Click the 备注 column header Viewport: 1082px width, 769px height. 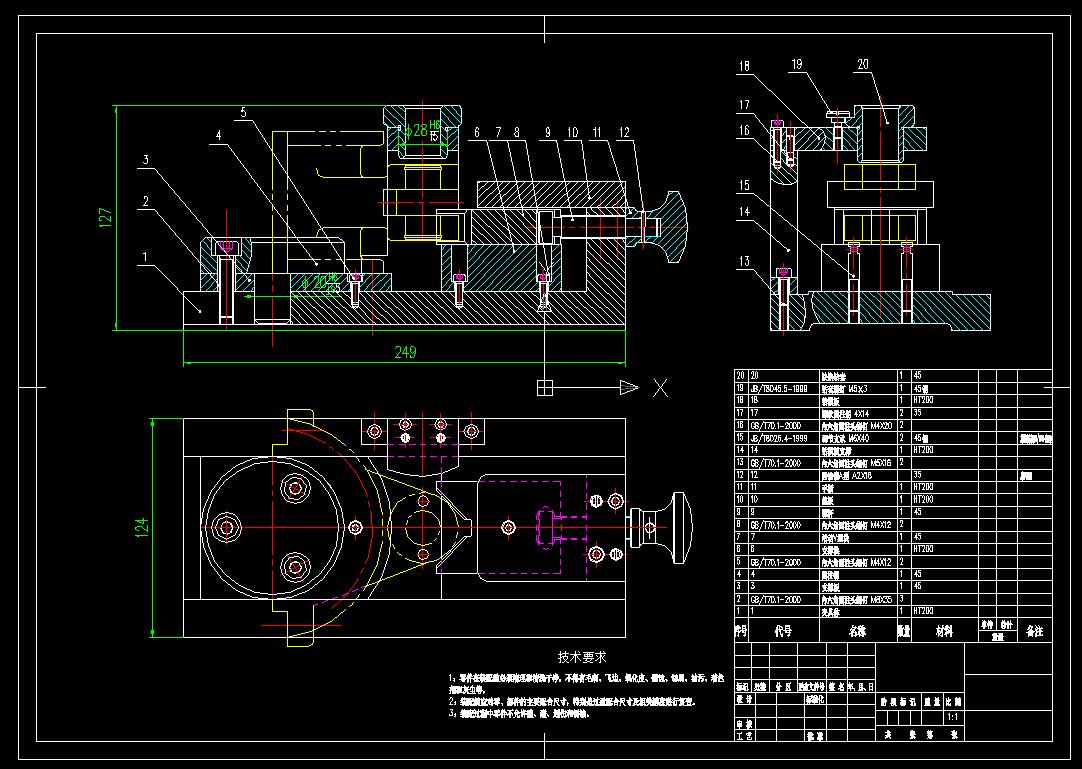tap(1034, 631)
